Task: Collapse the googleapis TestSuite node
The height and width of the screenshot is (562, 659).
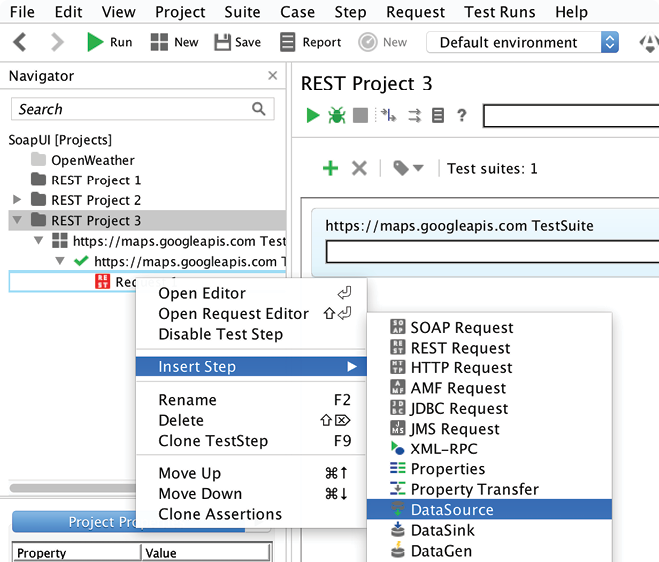Action: pos(38,240)
